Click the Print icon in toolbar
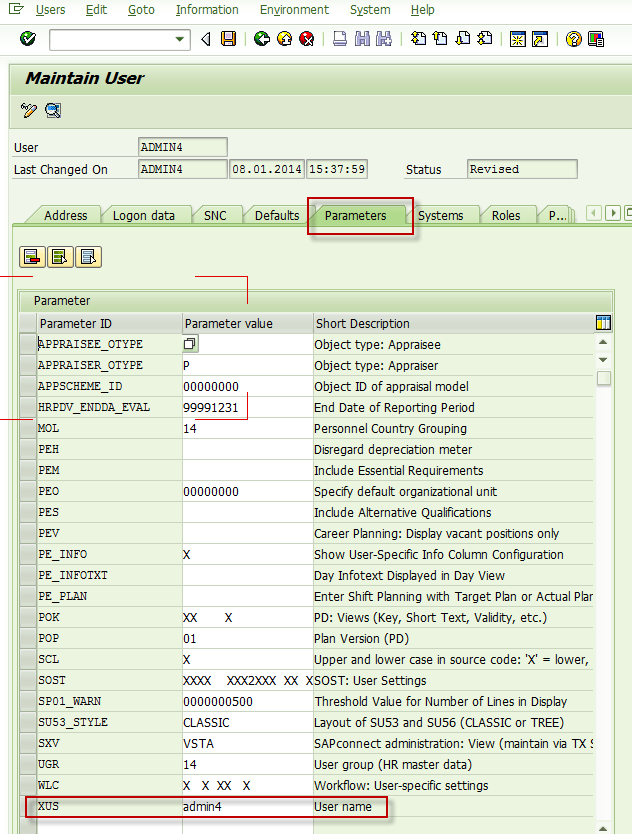Image resolution: width=632 pixels, height=834 pixels. pyautogui.click(x=339, y=39)
